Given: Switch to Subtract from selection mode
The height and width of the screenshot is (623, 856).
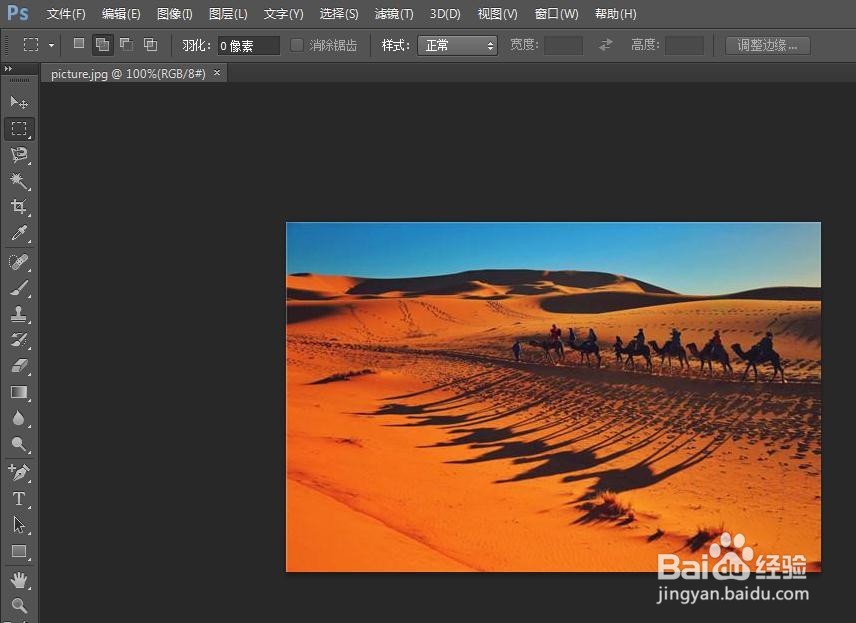Looking at the screenshot, I should (126, 44).
